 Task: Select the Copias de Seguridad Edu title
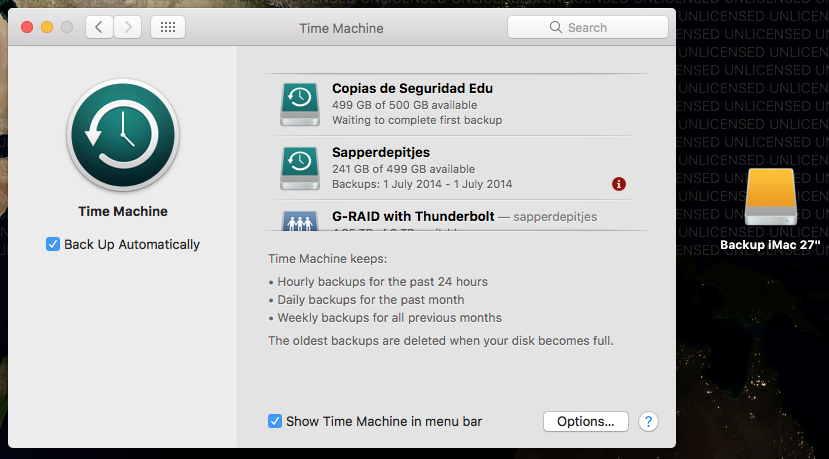tap(412, 88)
